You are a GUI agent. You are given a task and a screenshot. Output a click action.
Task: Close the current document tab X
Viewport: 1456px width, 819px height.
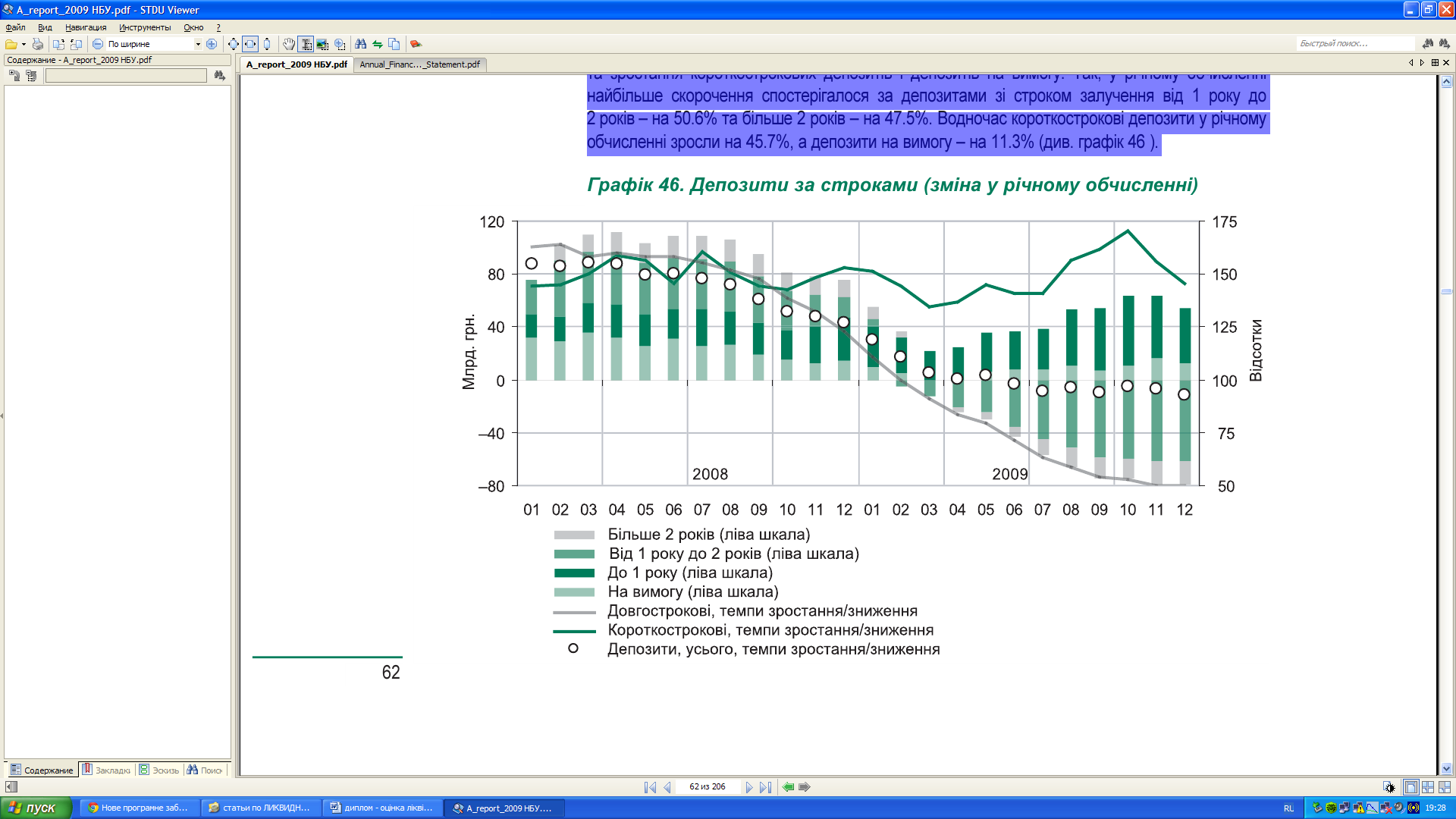pyautogui.click(x=1446, y=63)
